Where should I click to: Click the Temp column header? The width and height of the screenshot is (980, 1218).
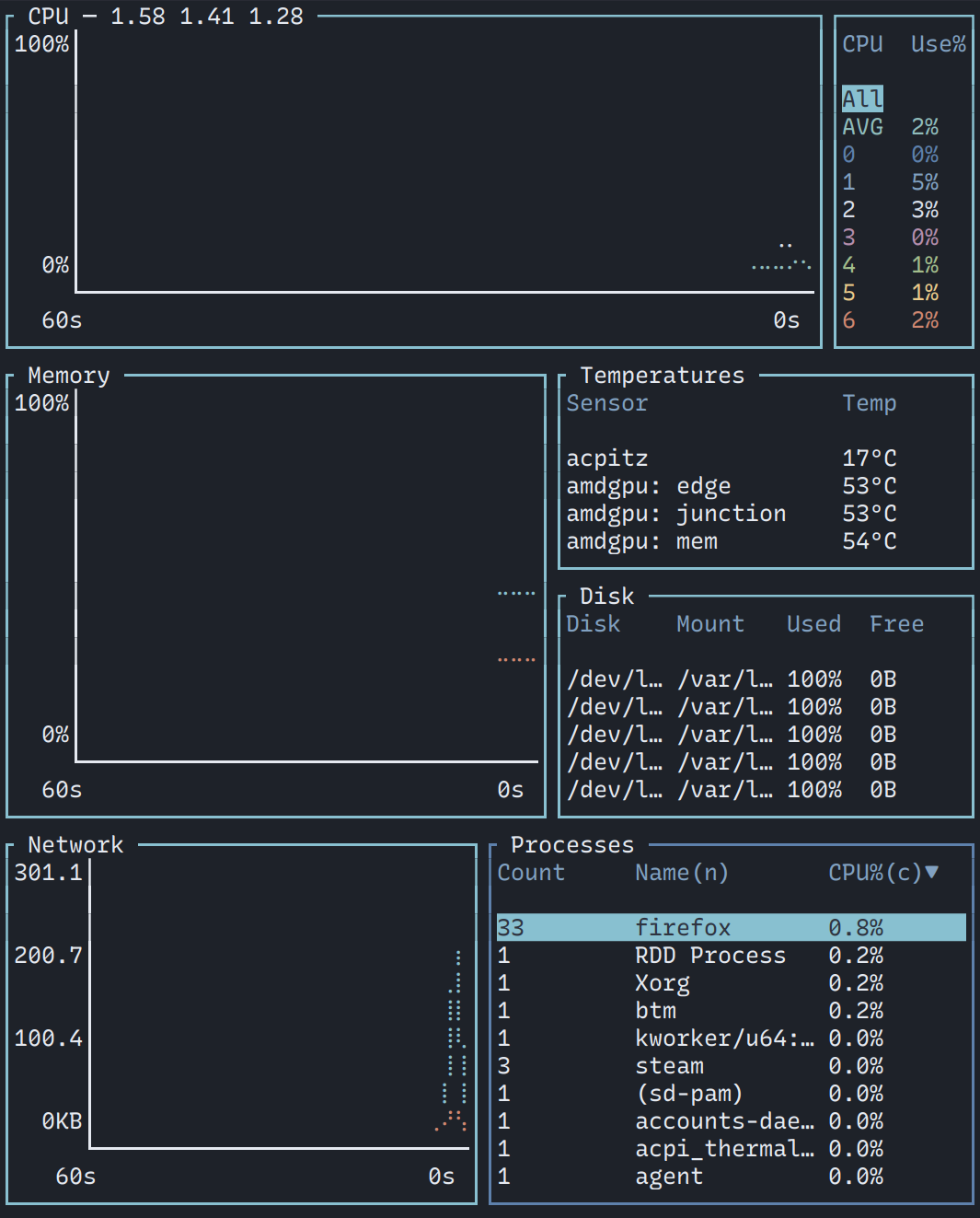[870, 402]
